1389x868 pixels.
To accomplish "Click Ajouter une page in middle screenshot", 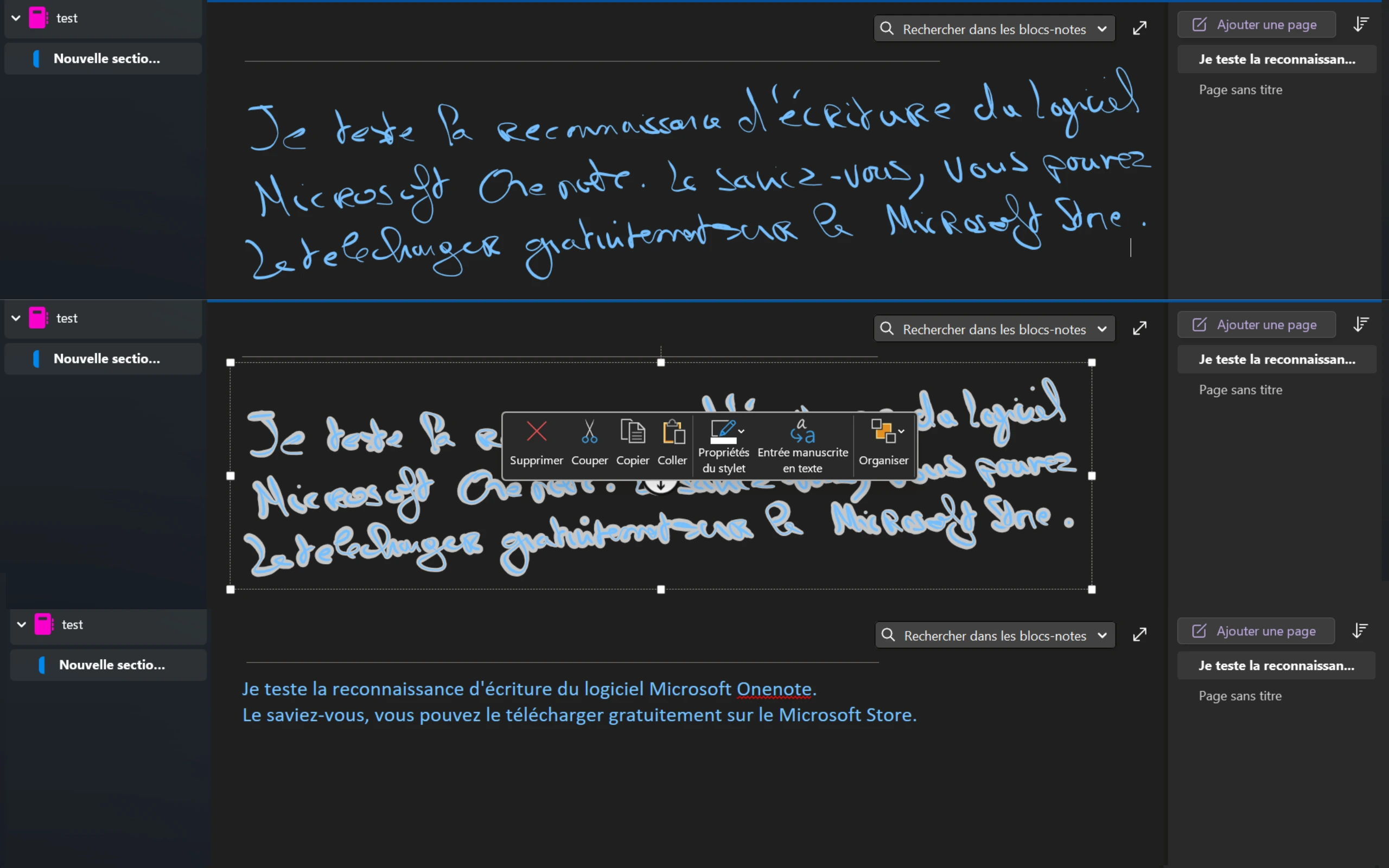I will pos(1256,325).
